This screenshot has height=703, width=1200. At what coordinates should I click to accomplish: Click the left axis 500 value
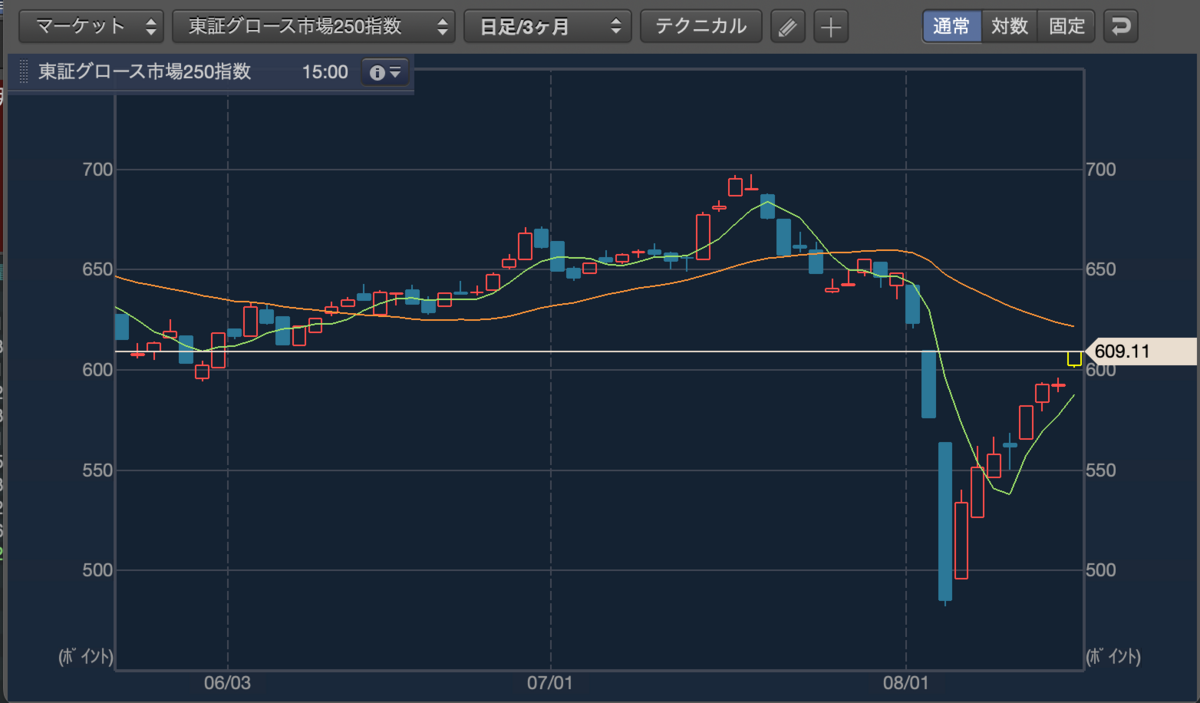coord(98,570)
